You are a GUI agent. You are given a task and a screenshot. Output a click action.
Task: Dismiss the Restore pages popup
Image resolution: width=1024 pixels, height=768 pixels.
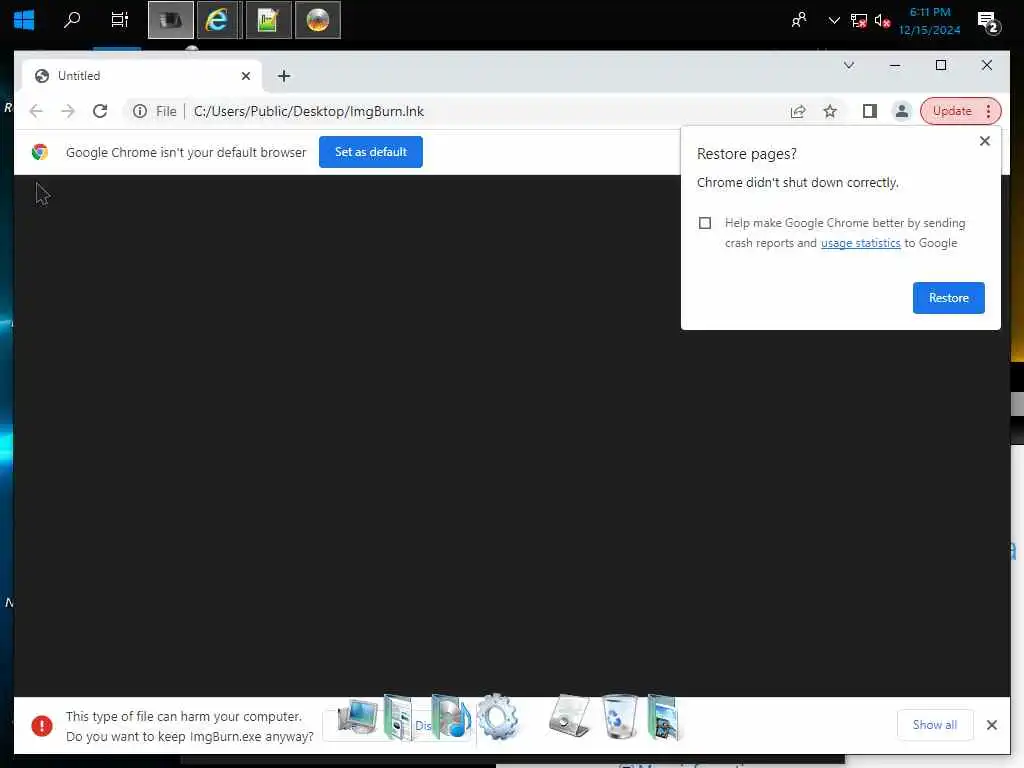[985, 141]
